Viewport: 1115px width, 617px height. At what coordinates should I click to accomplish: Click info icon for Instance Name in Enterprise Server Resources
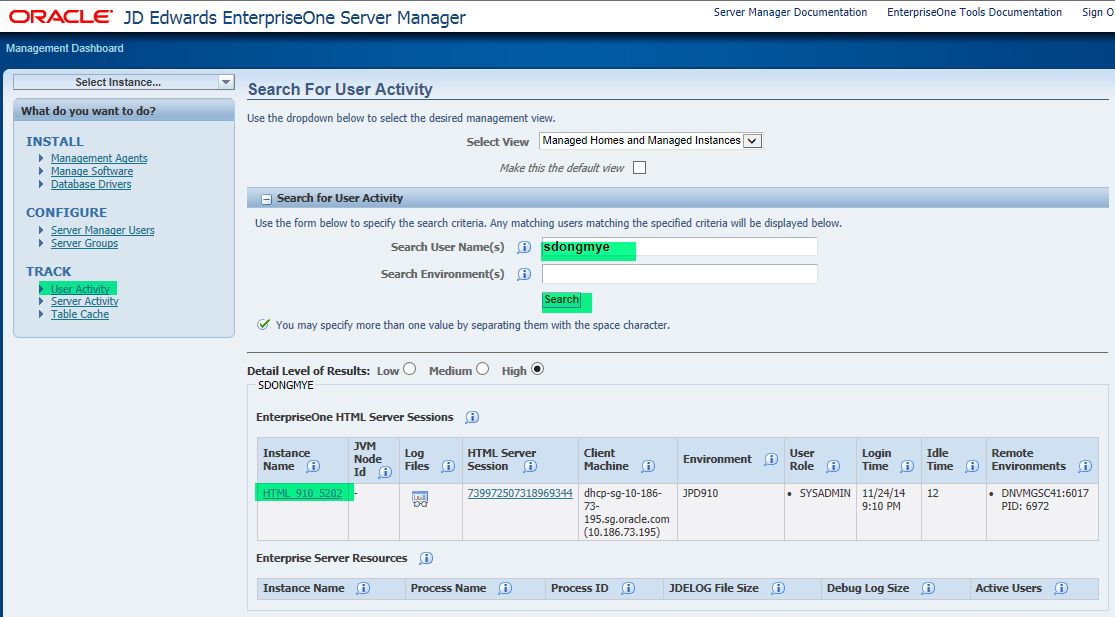click(363, 589)
